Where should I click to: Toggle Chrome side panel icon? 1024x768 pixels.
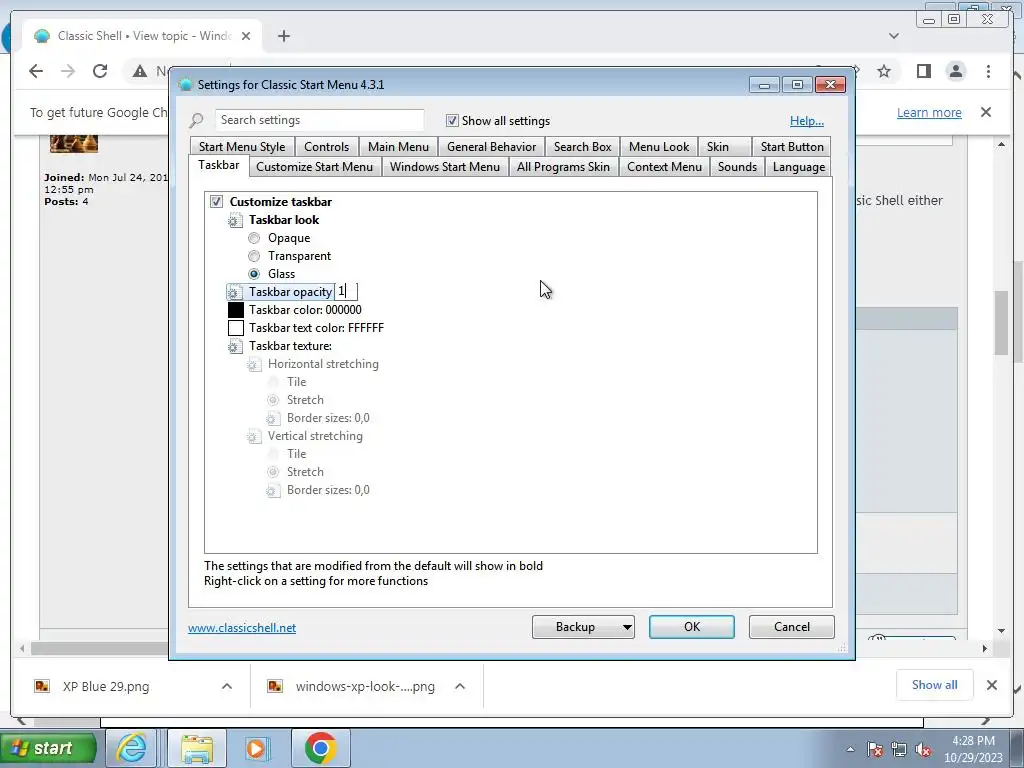(x=923, y=71)
